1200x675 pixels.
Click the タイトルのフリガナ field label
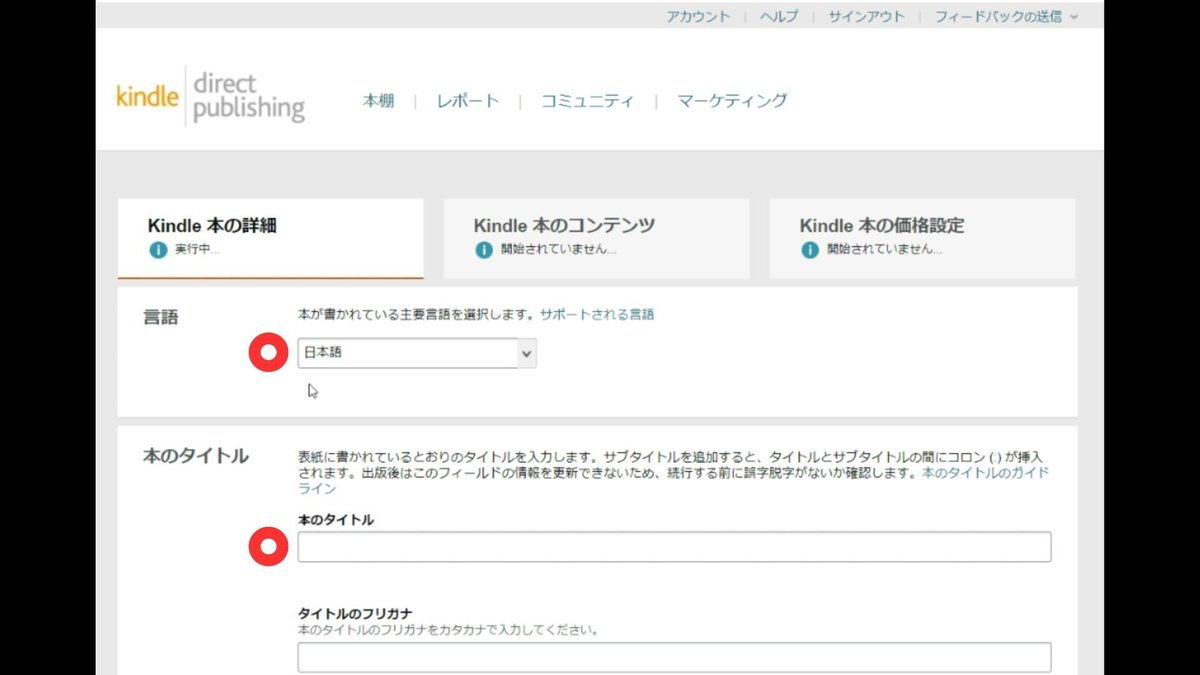[355, 613]
